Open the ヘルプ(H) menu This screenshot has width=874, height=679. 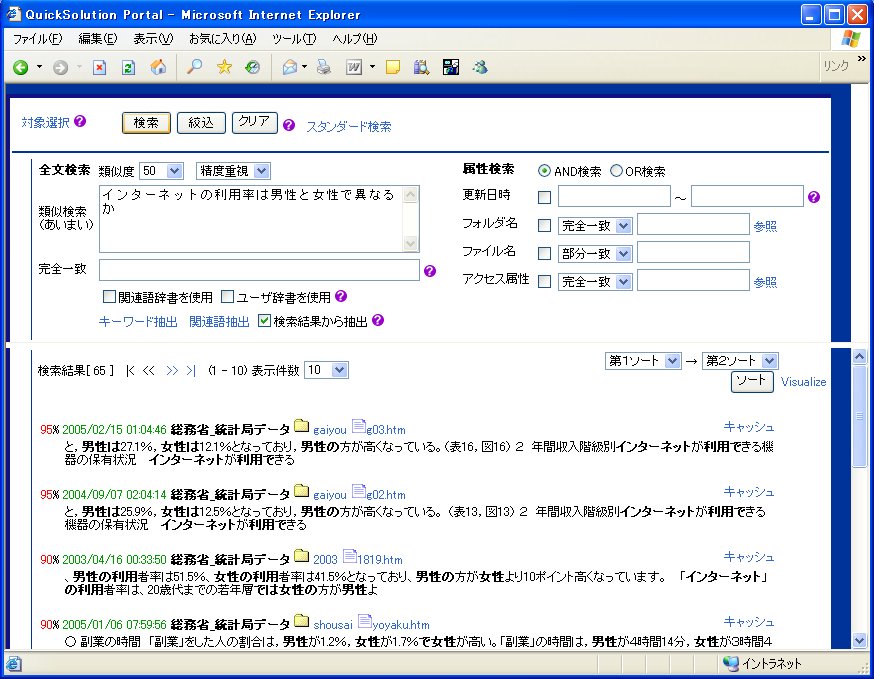pyautogui.click(x=355, y=38)
